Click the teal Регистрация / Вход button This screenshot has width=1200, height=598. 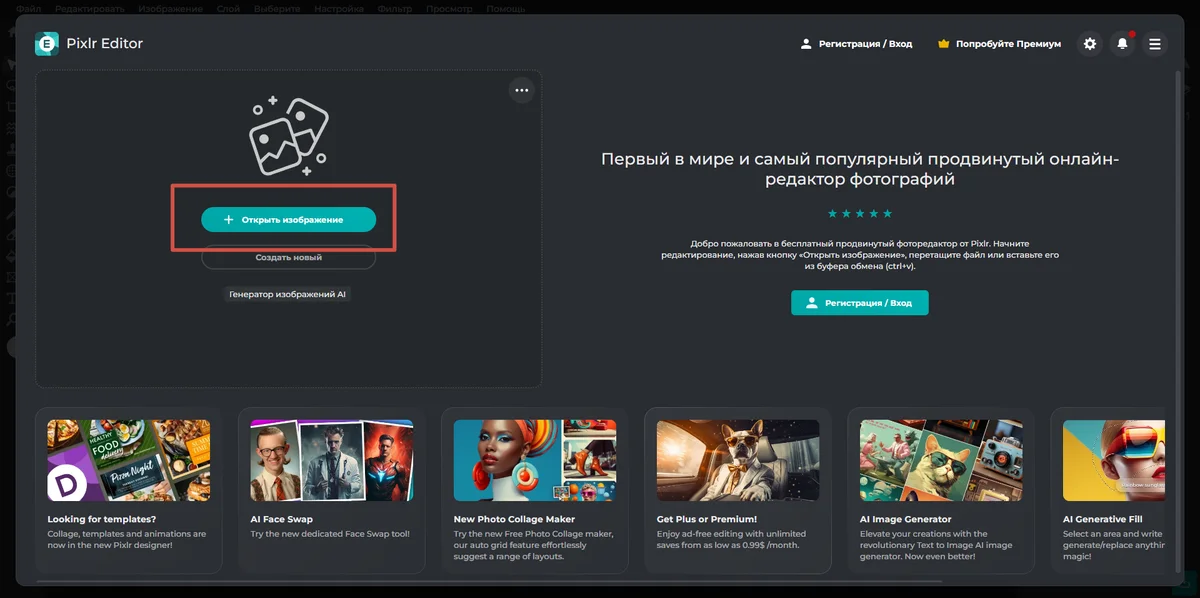[860, 302]
